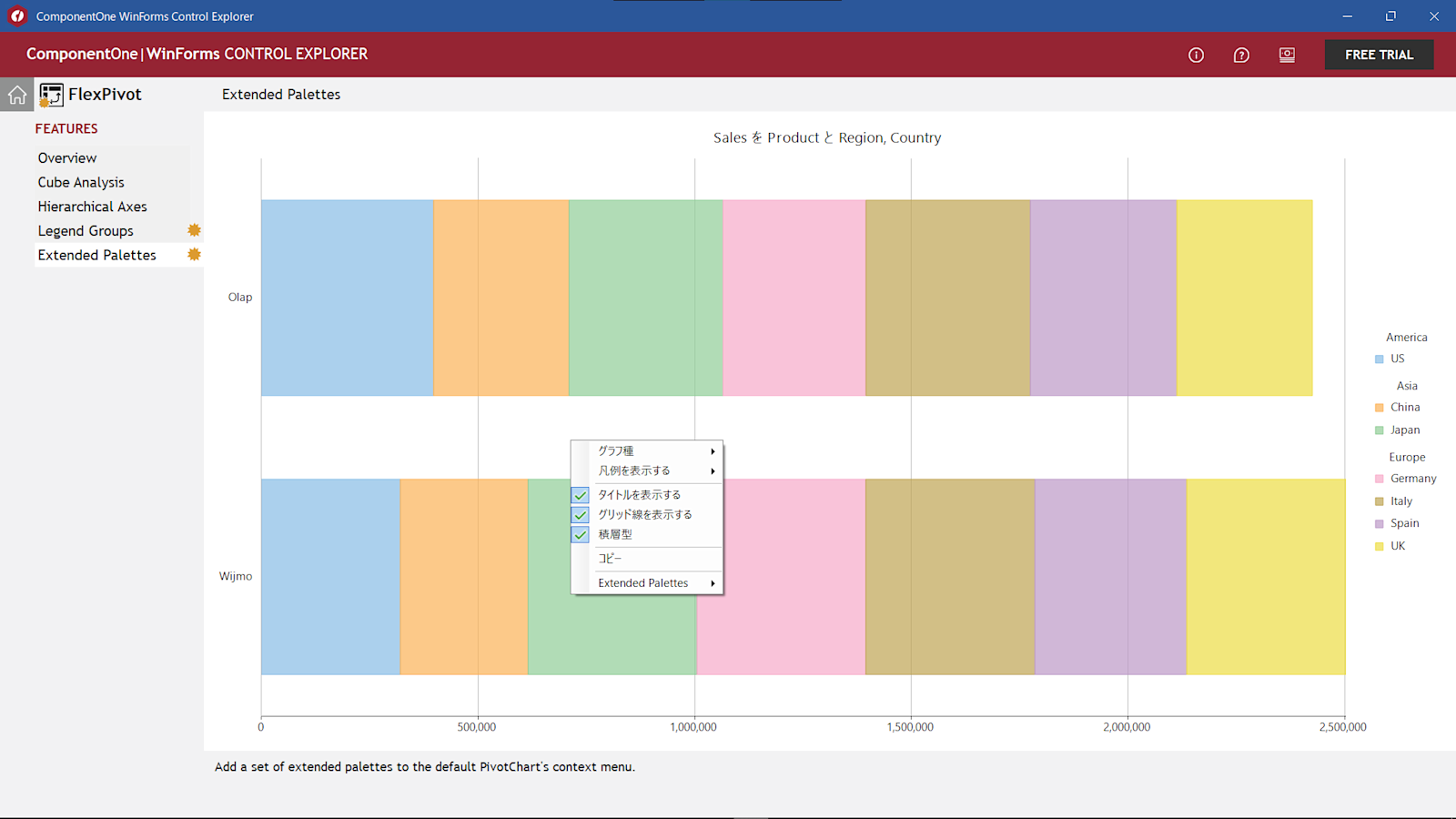
Task: Choose コピー from the context menu
Action: [x=647, y=559]
